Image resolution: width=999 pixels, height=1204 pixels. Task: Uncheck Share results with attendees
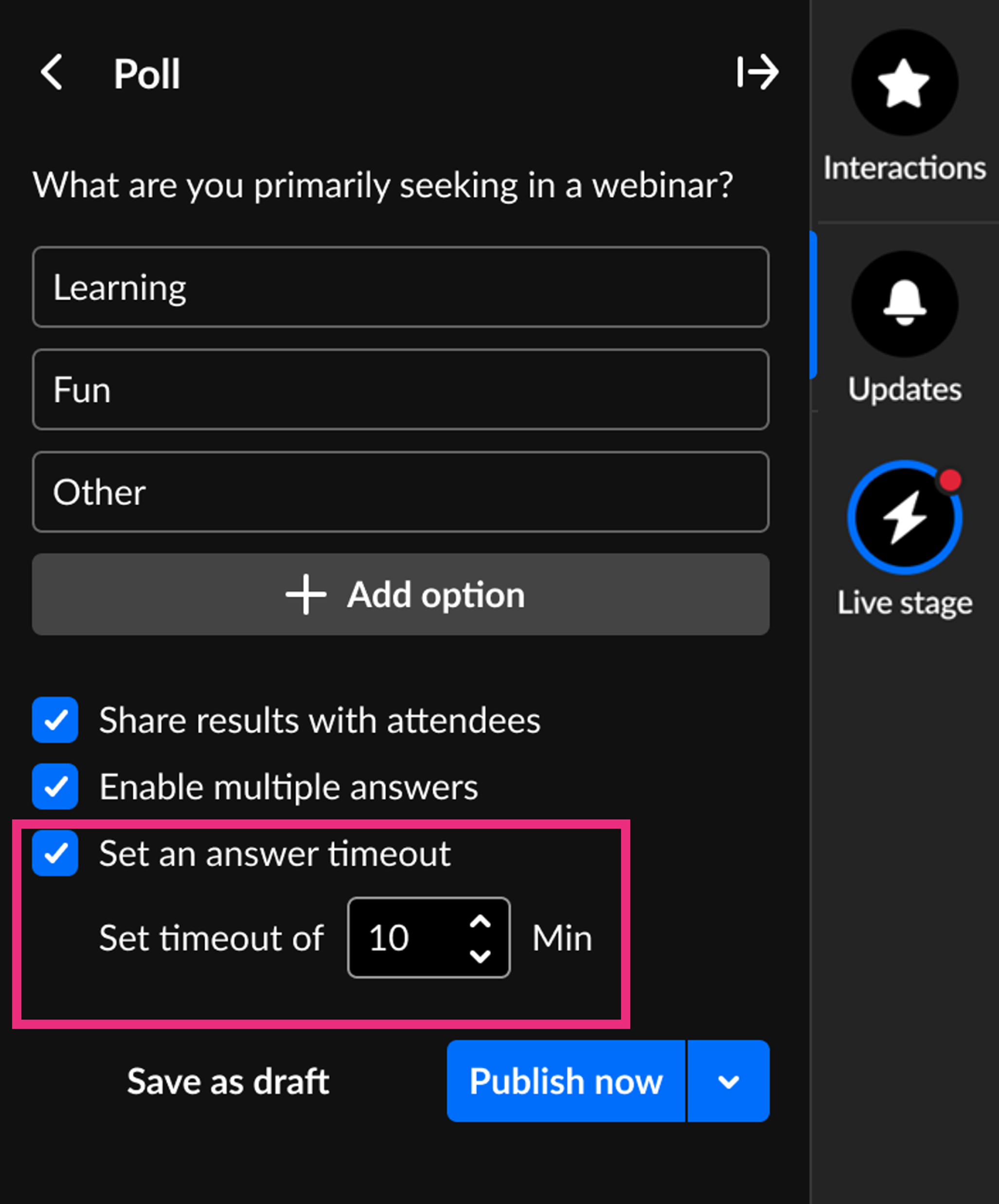coord(55,720)
